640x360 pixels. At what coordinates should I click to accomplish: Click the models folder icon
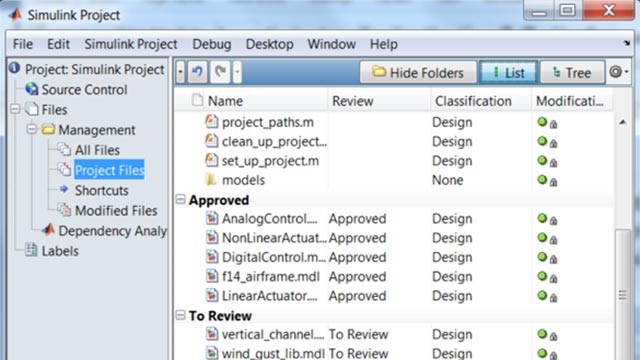[x=211, y=179]
